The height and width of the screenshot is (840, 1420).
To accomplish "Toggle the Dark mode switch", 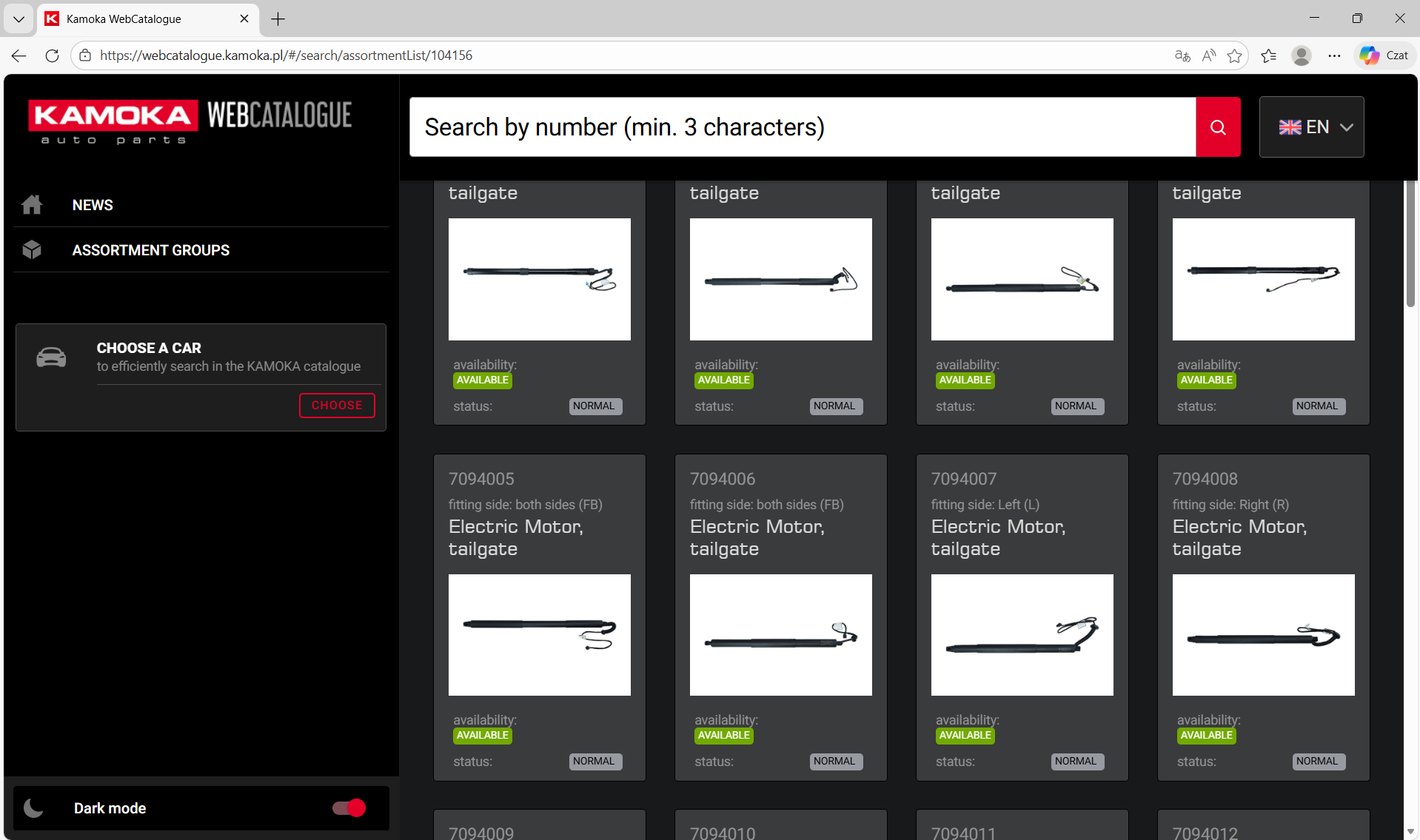I will pyautogui.click(x=349, y=808).
